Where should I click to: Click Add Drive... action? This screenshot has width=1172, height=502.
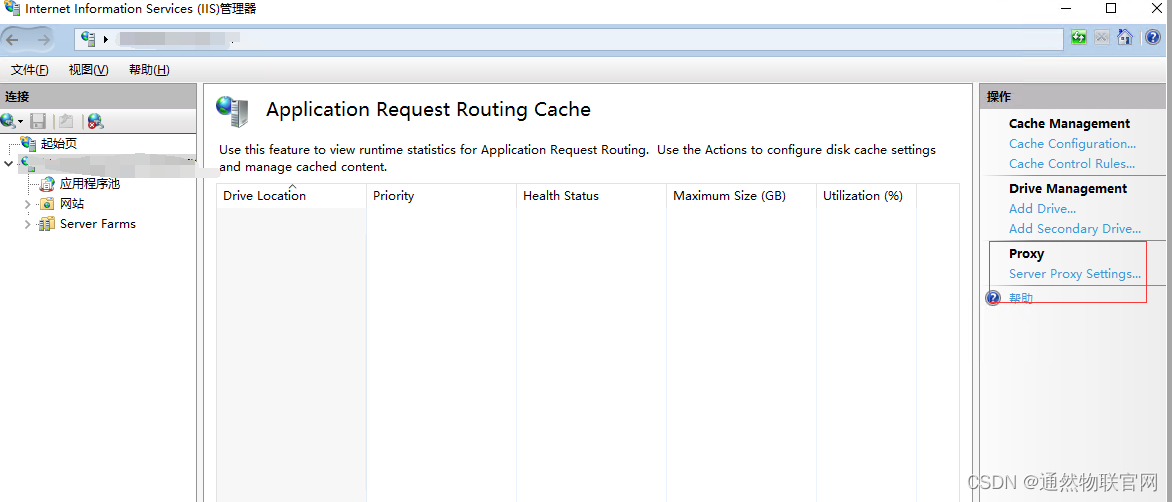point(1042,208)
